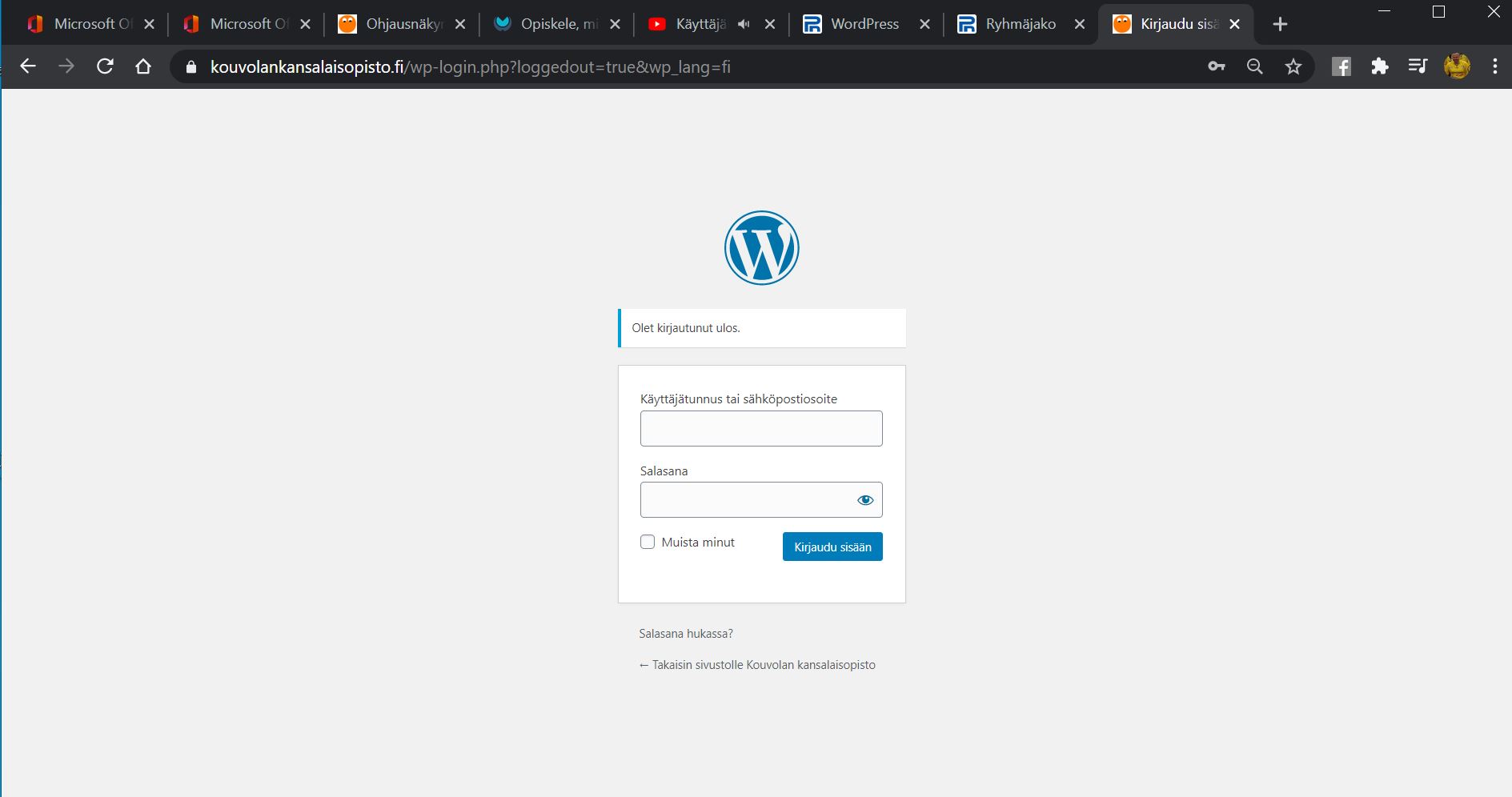Close the Kirjaudu sisään tab
The image size is (1512, 797).
pos(1234,24)
